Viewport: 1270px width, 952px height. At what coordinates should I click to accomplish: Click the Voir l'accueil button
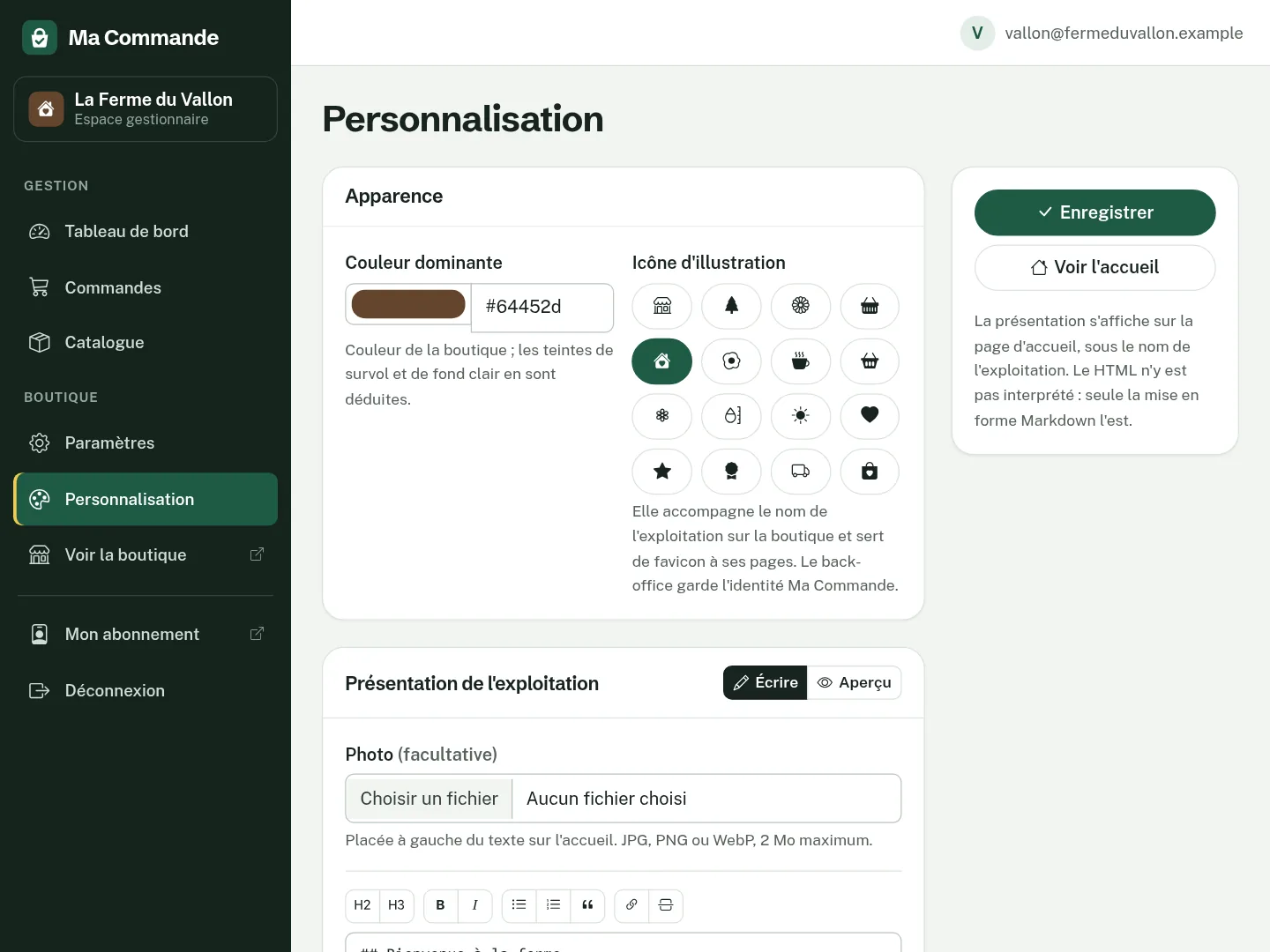coord(1094,267)
